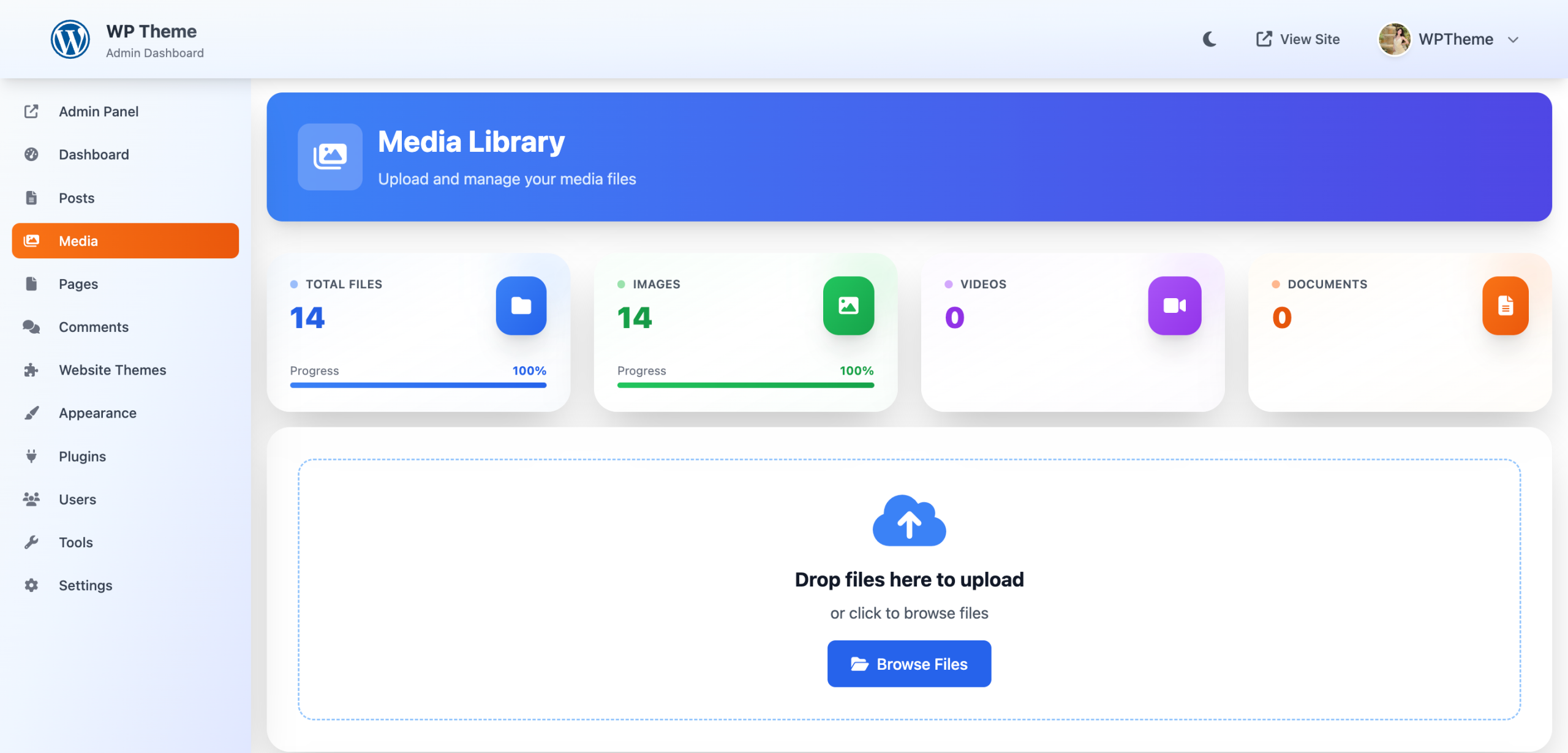Toggle dark mode with the moon icon
Viewport: 1568px width, 753px height.
pos(1210,39)
